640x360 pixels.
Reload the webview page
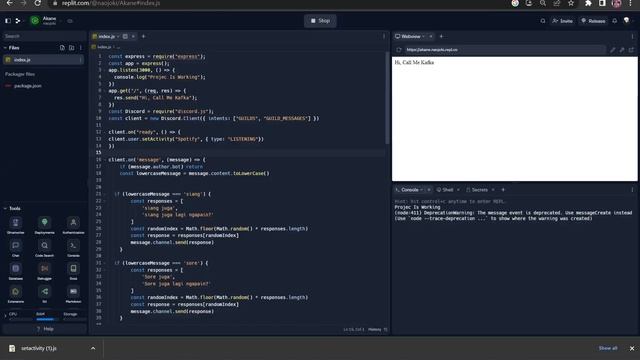tap(399, 50)
